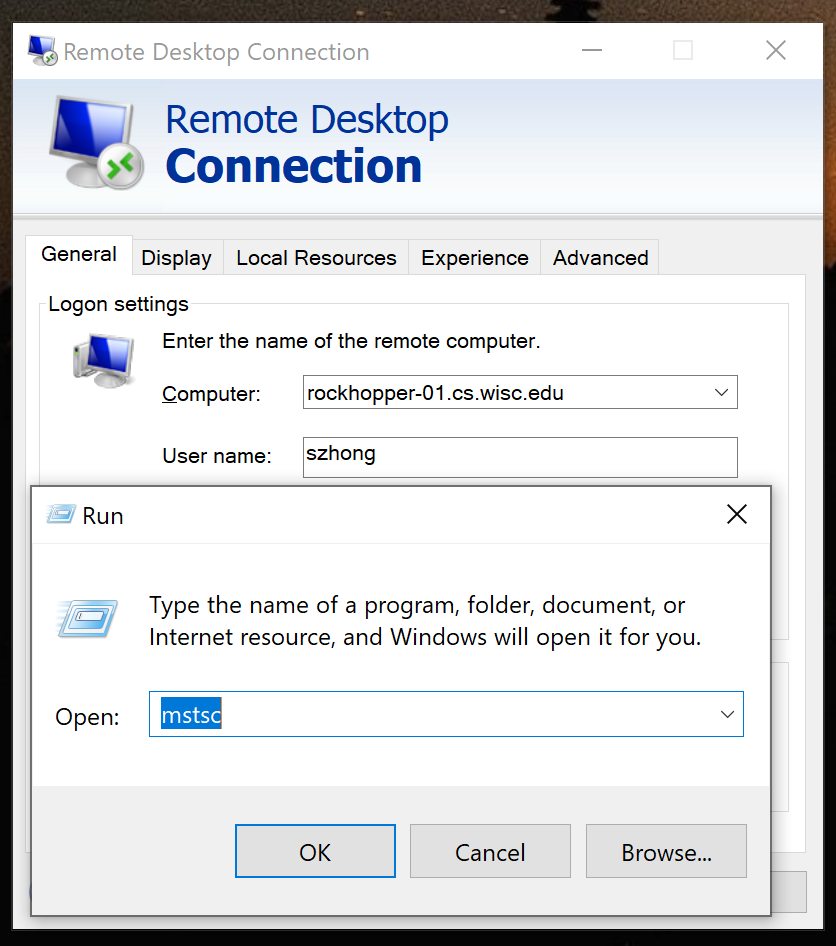The width and height of the screenshot is (836, 946).
Task: Click the computer icon in Logon settings
Action: point(103,361)
